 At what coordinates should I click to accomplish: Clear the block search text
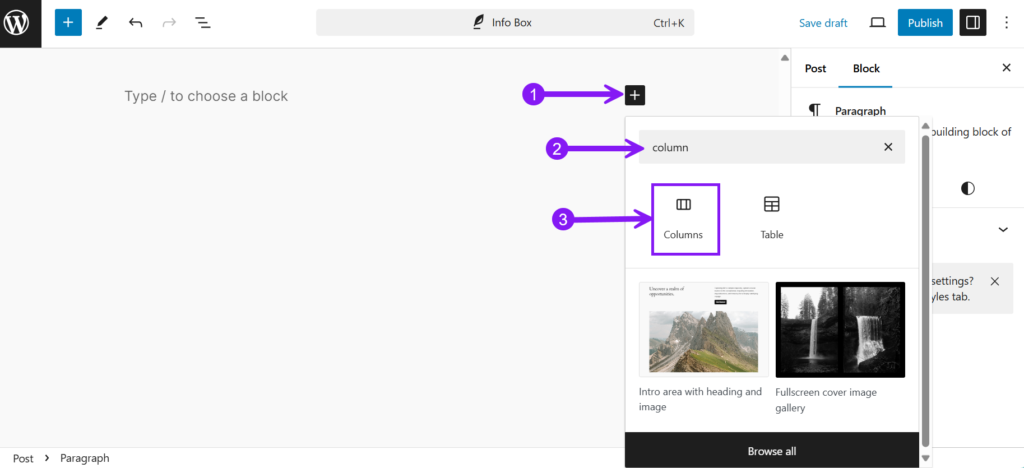[888, 147]
